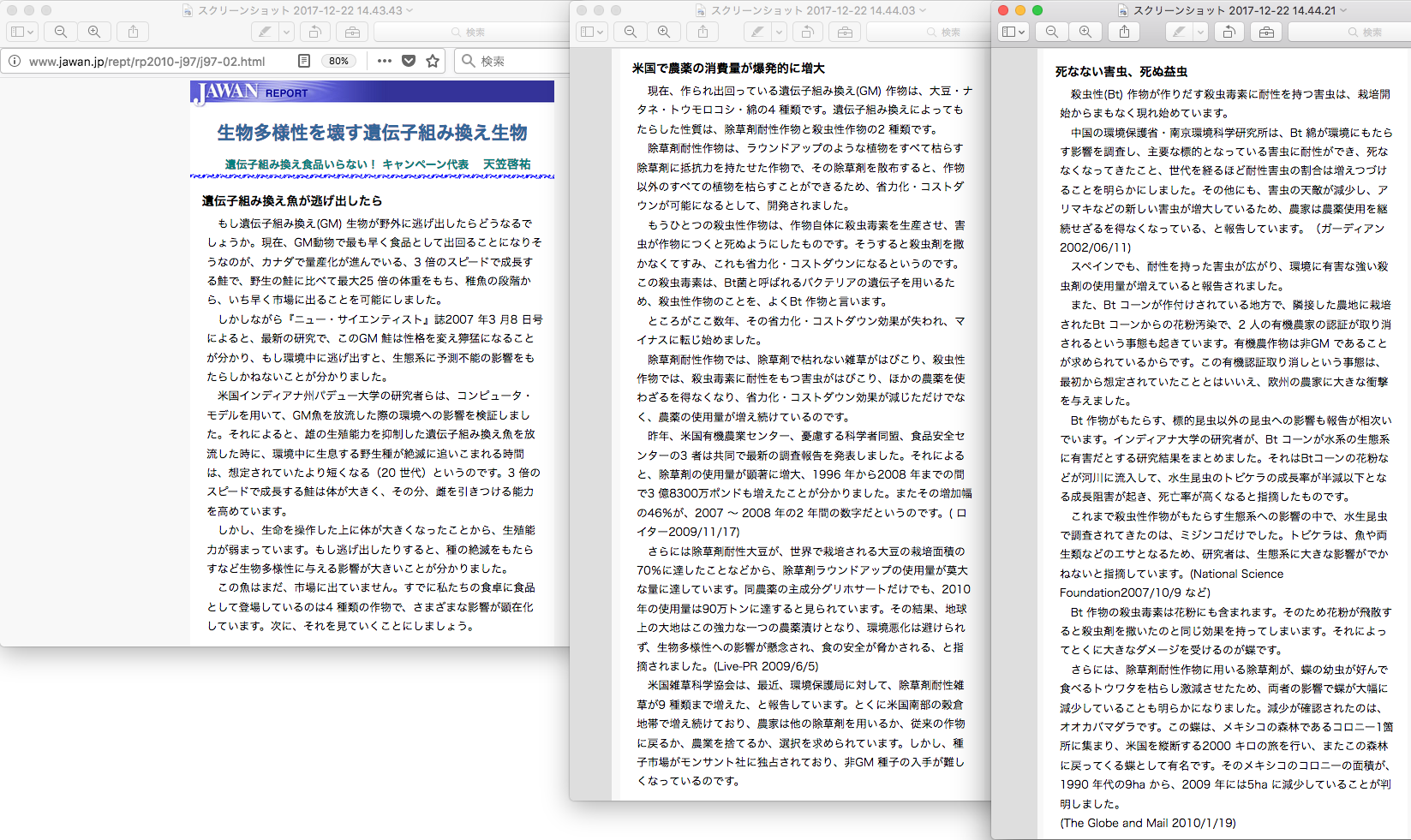Bookmark the page with the star icon

[x=433, y=61]
